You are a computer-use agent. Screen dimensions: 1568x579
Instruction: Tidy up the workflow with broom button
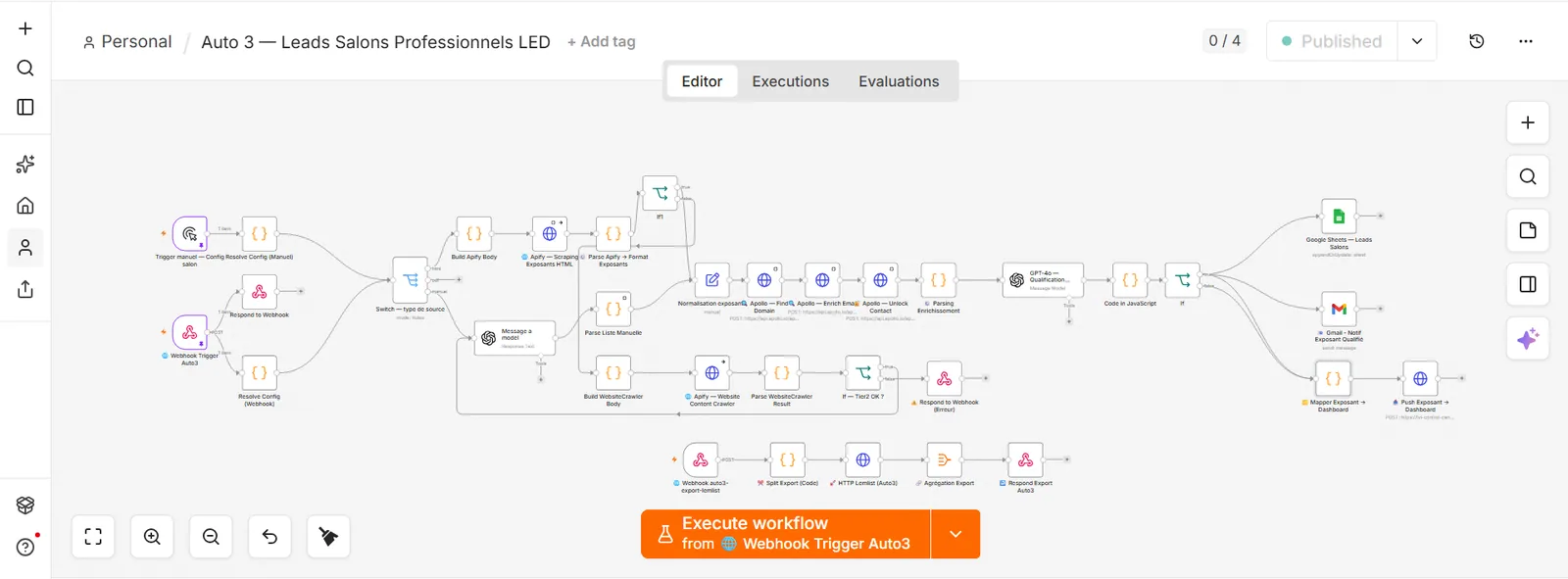(328, 537)
